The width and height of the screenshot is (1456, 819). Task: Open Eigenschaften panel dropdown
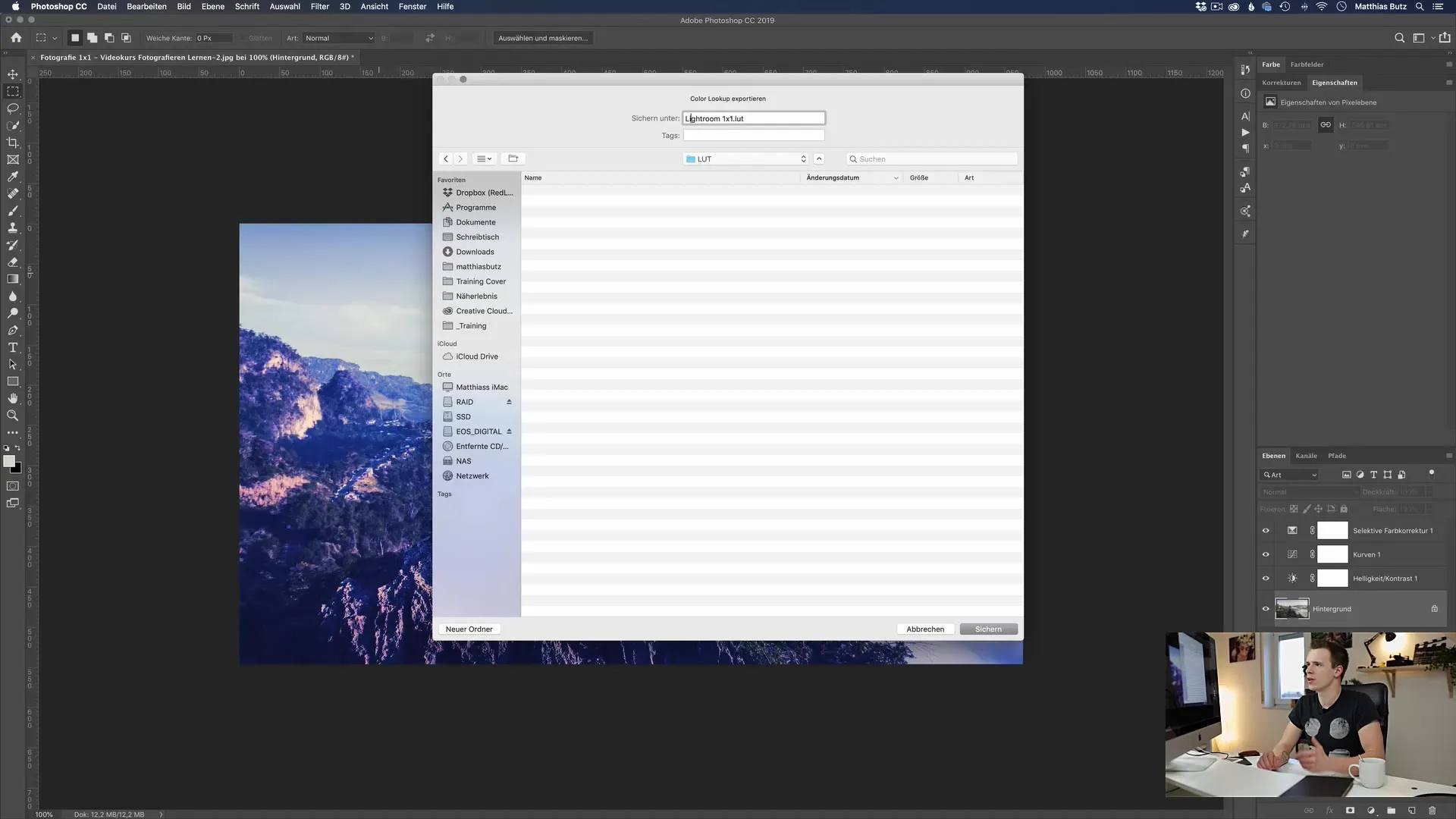(1448, 81)
